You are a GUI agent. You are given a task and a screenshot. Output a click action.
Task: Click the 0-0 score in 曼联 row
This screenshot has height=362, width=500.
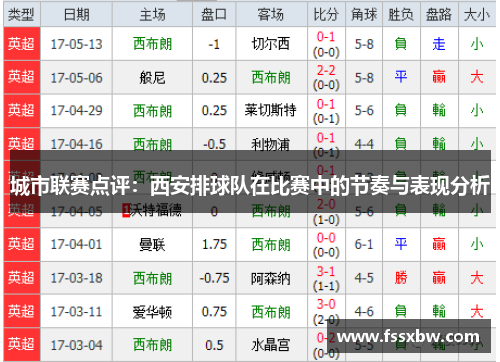(x=326, y=237)
